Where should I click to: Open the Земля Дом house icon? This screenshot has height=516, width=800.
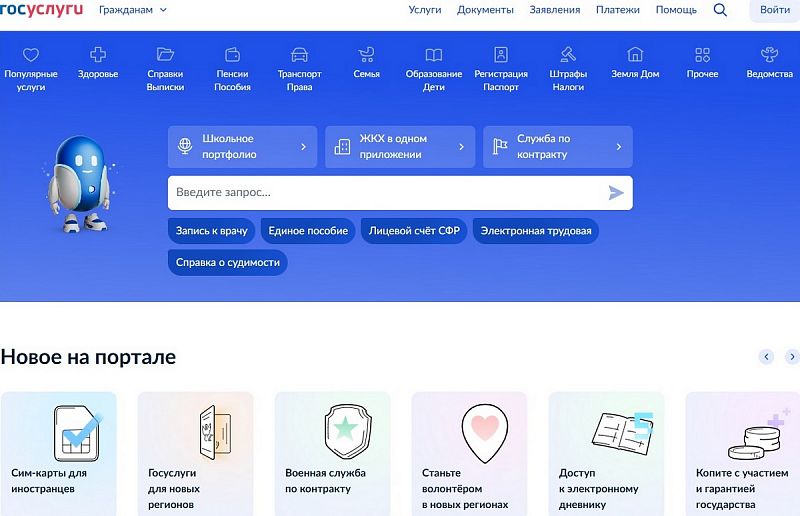635,54
